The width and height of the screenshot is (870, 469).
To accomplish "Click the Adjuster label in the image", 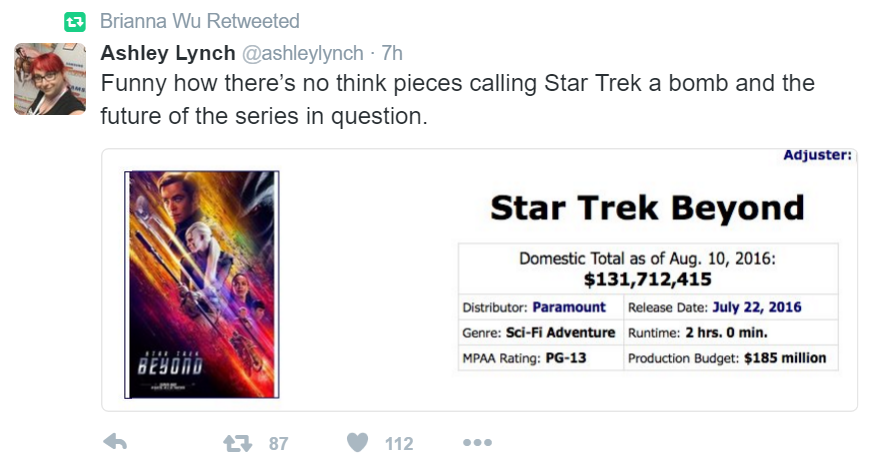I will [x=817, y=155].
